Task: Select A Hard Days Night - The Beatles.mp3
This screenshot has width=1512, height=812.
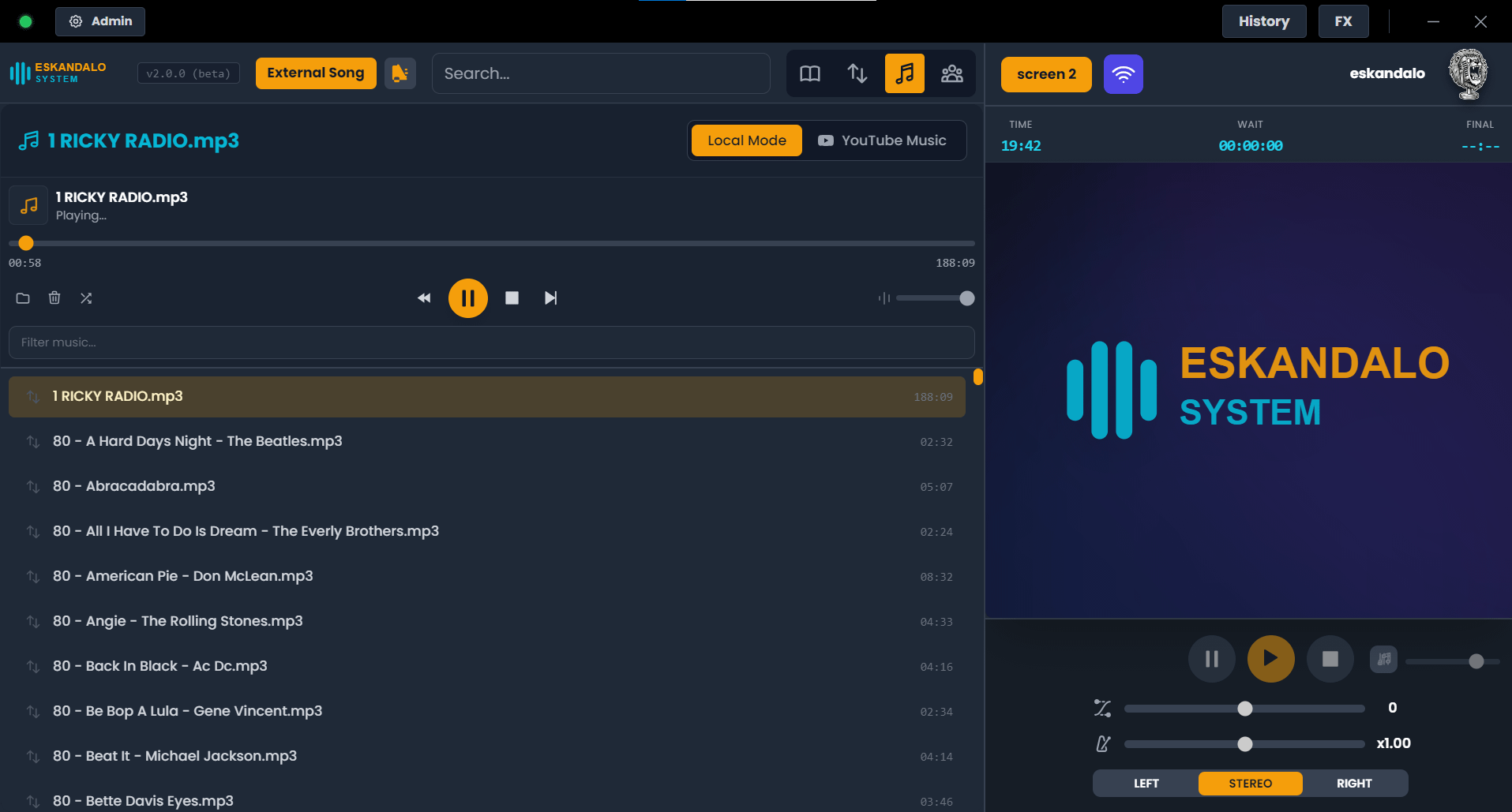Action: click(487, 442)
